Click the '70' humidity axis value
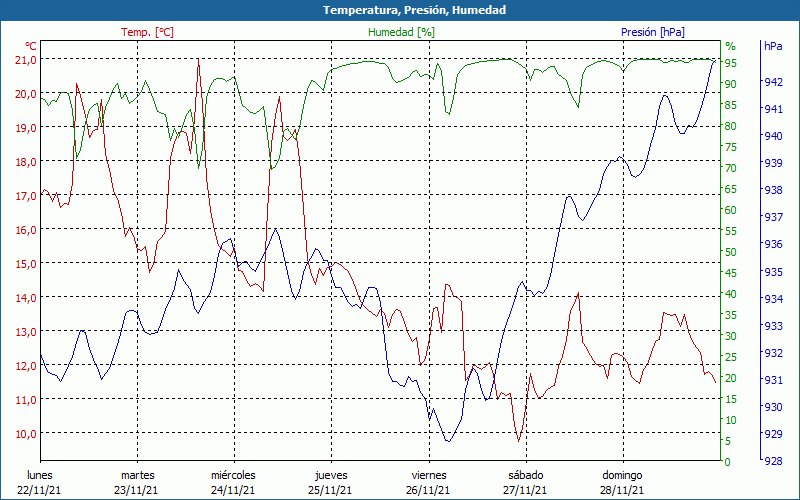800x500 pixels. tap(730, 168)
